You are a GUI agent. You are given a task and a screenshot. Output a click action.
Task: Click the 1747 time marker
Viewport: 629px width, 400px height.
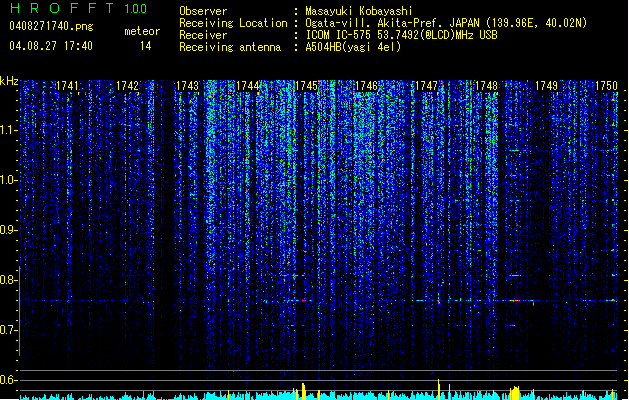coord(426,86)
